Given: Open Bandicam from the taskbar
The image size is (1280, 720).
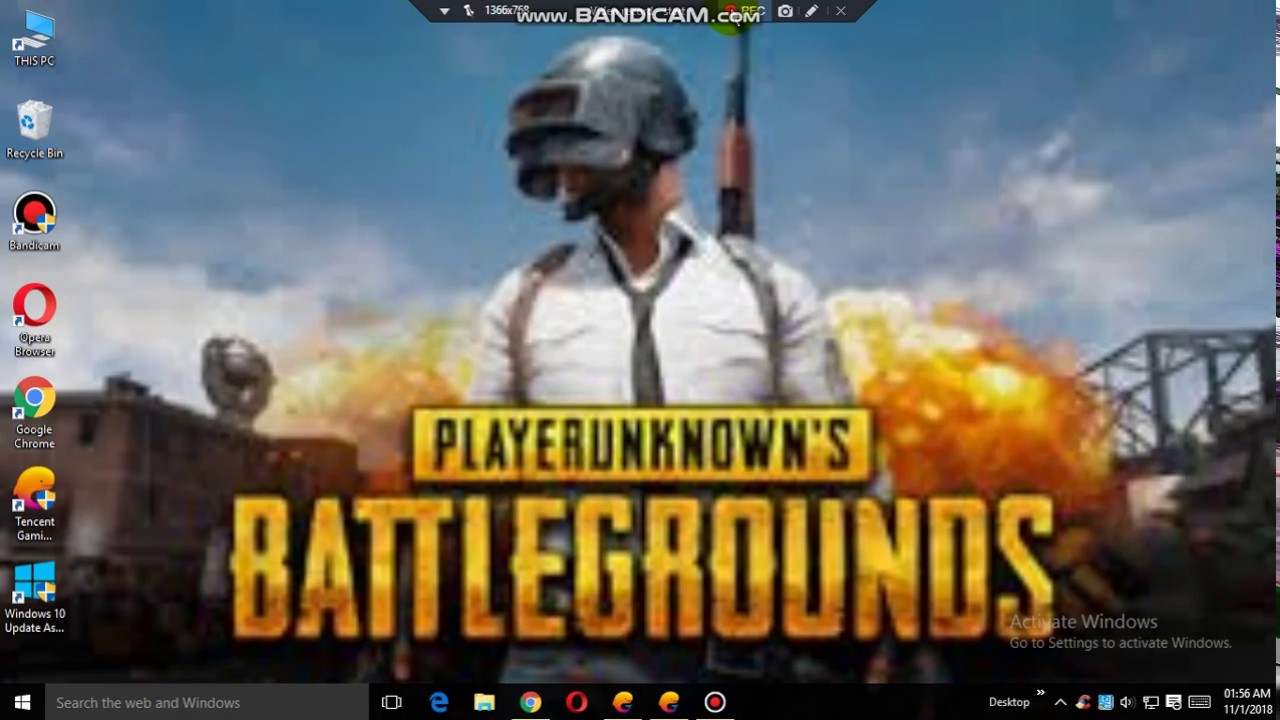Looking at the screenshot, I should point(714,702).
